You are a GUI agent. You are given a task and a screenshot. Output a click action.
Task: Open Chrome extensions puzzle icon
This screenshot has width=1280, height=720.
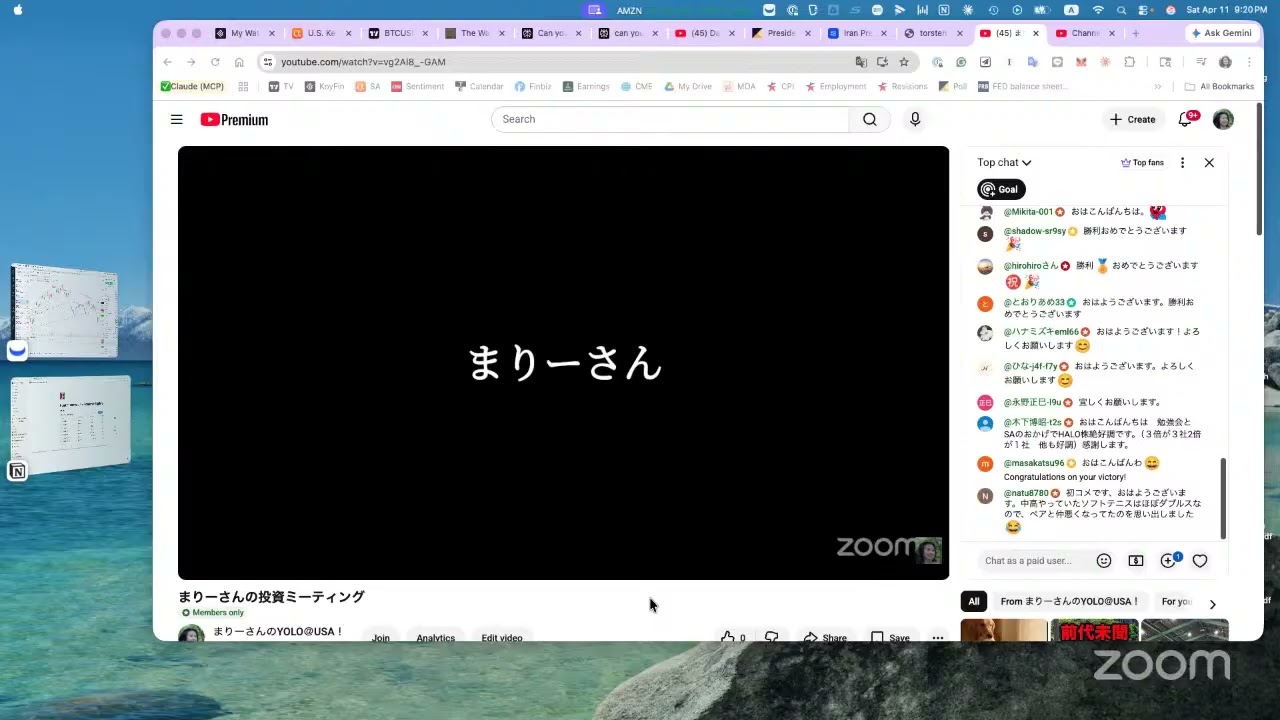1129,62
